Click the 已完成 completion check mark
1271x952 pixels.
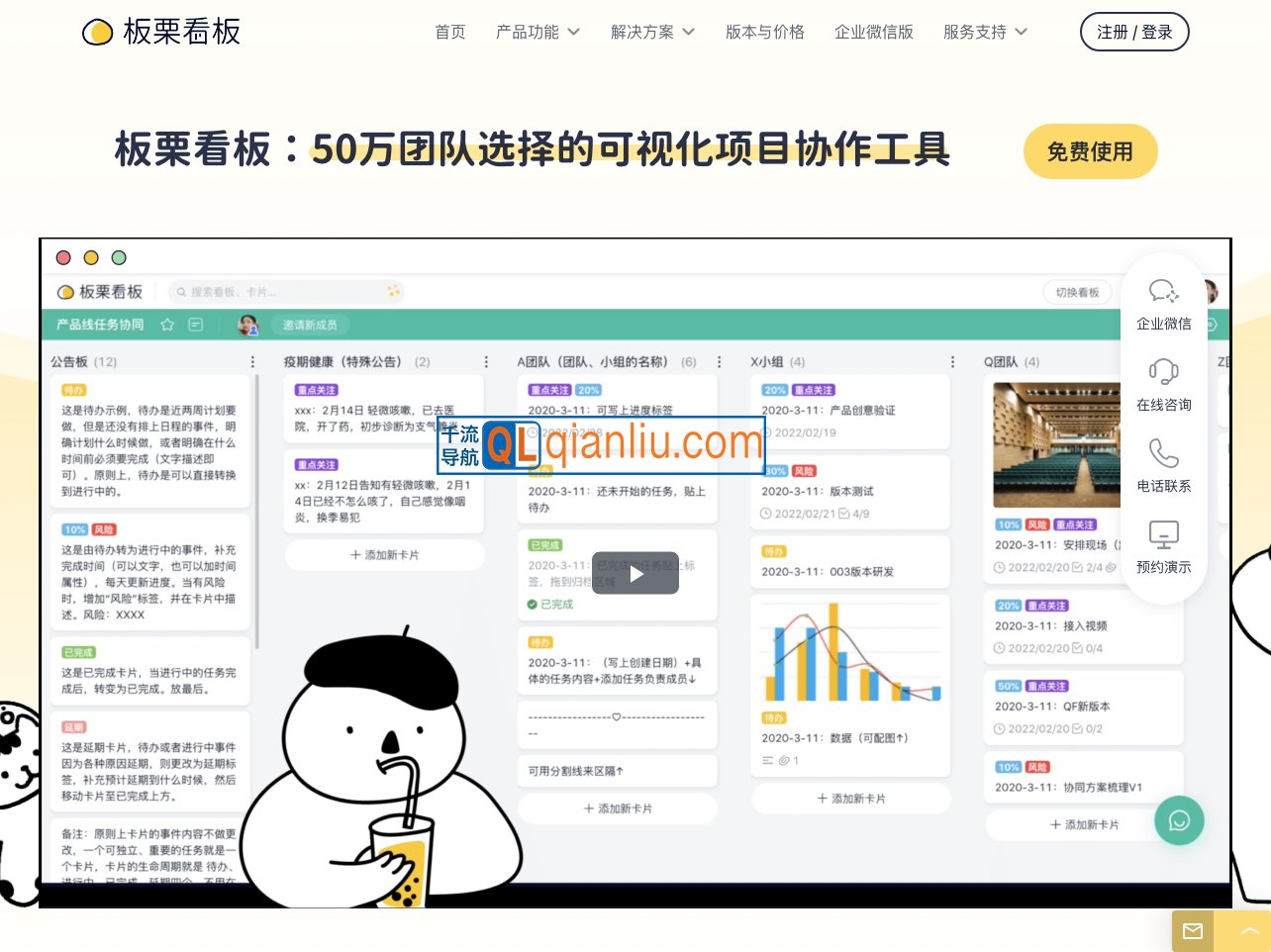click(535, 604)
